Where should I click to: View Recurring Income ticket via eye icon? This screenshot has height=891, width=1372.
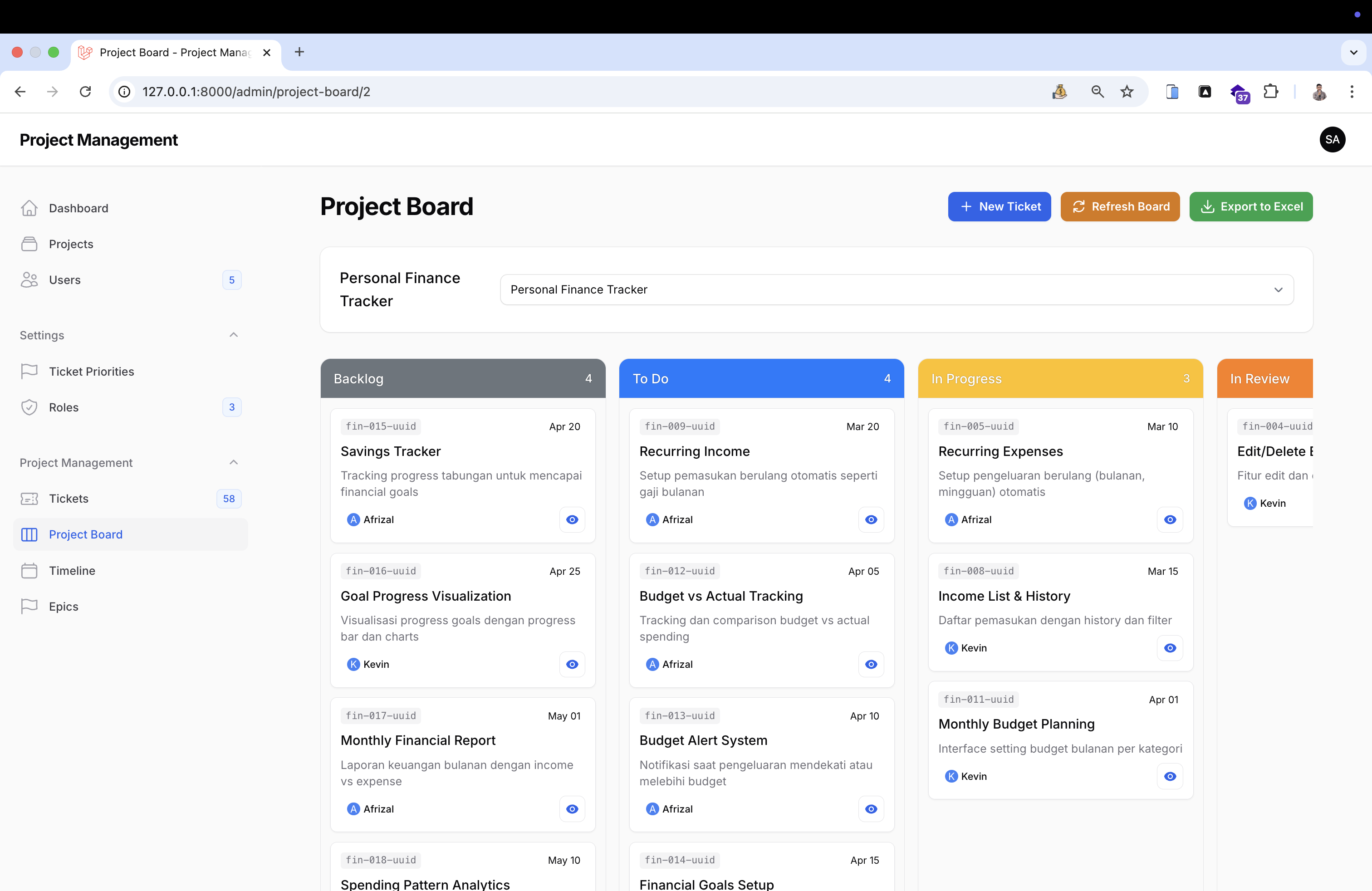tap(871, 519)
